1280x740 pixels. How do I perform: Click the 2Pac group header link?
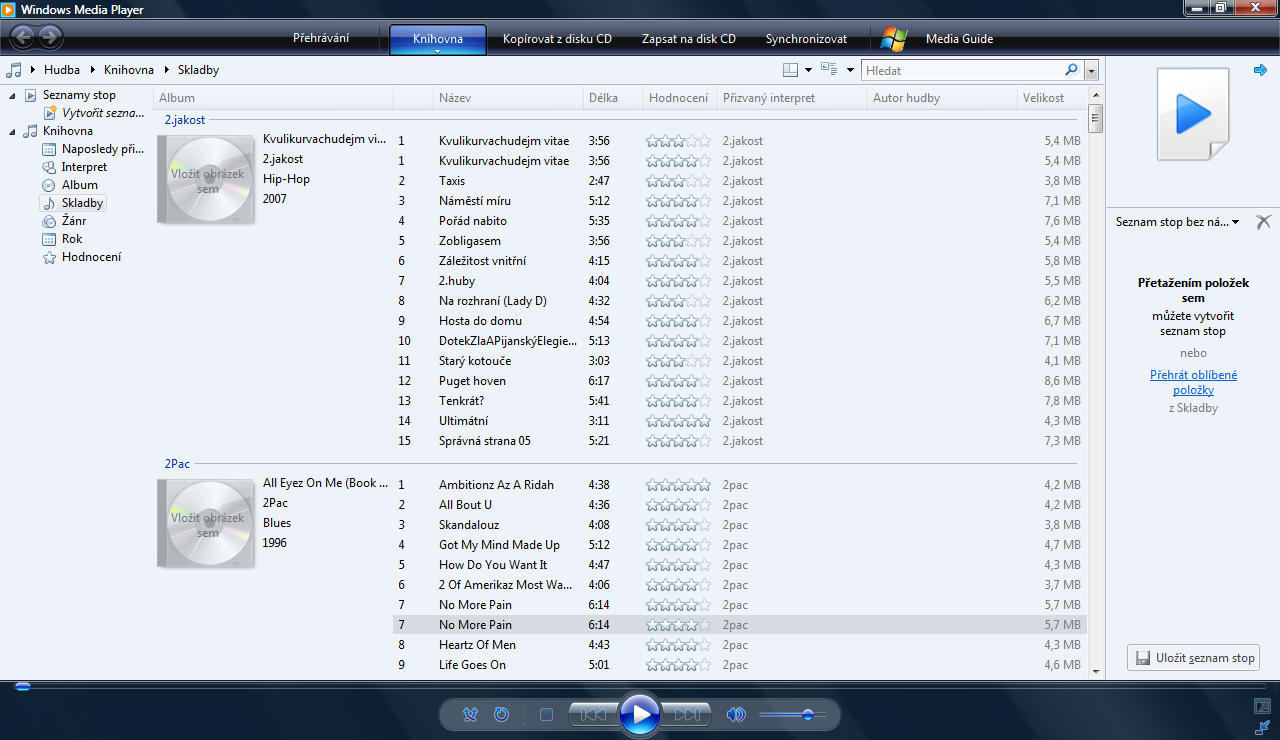[x=177, y=464]
